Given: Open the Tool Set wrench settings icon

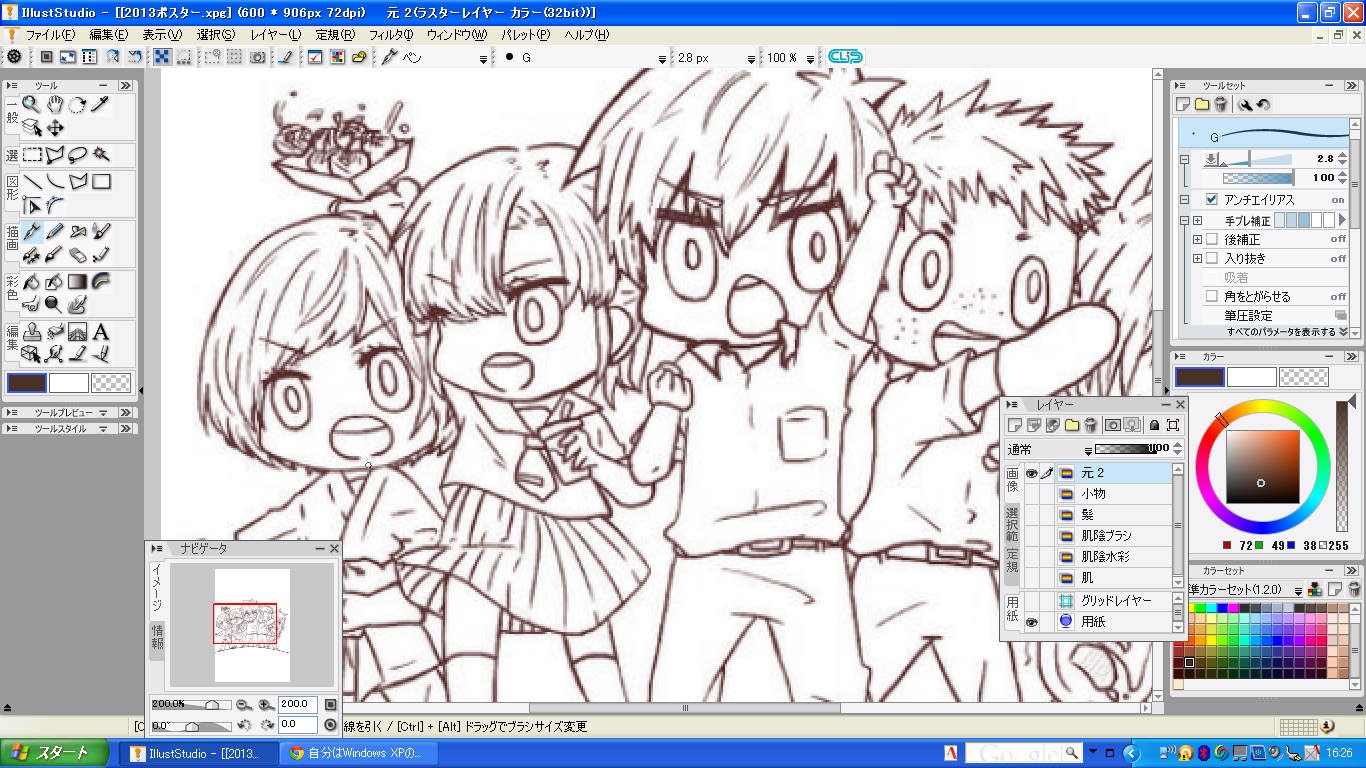Looking at the screenshot, I should [x=1245, y=104].
